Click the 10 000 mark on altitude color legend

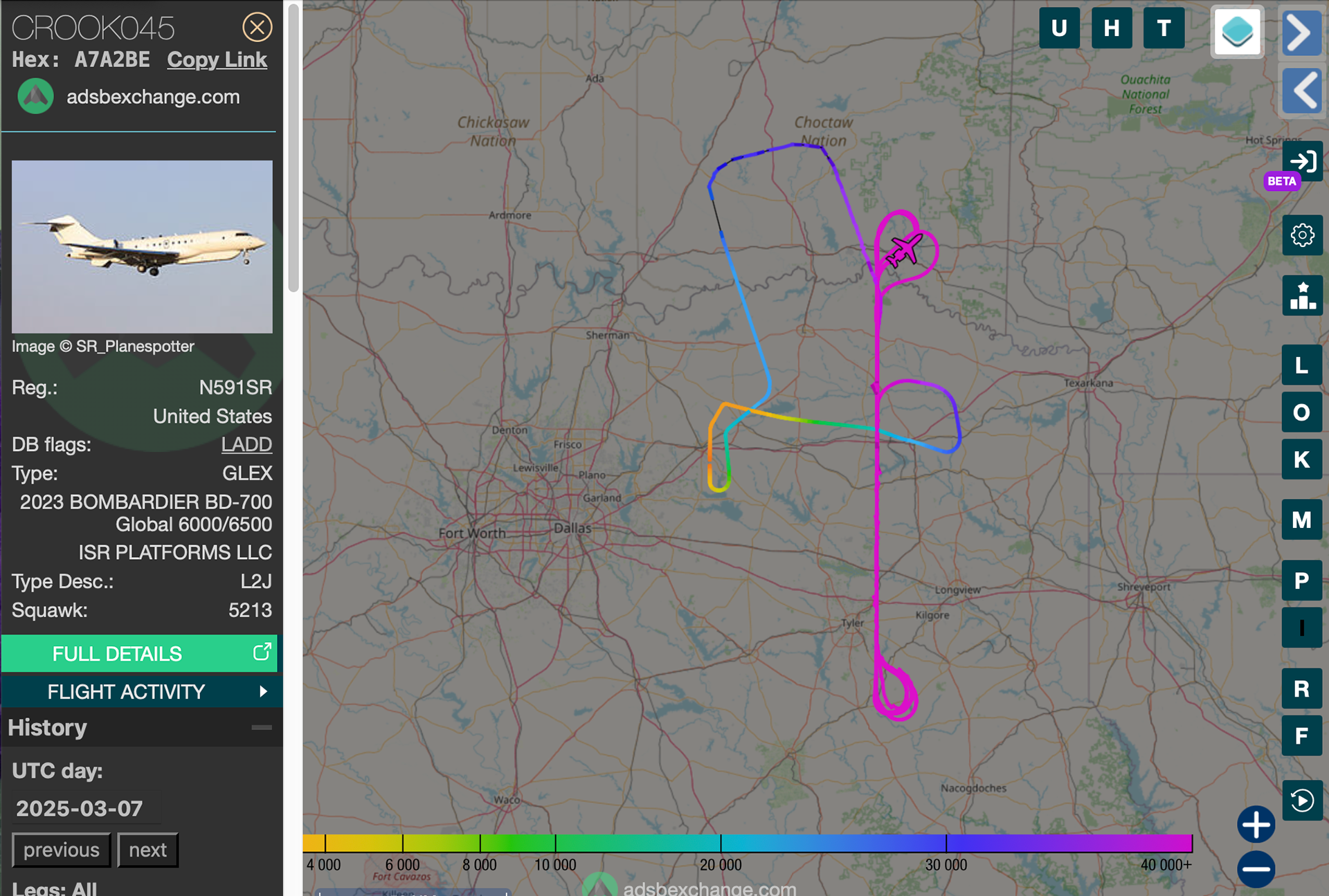pos(555,865)
